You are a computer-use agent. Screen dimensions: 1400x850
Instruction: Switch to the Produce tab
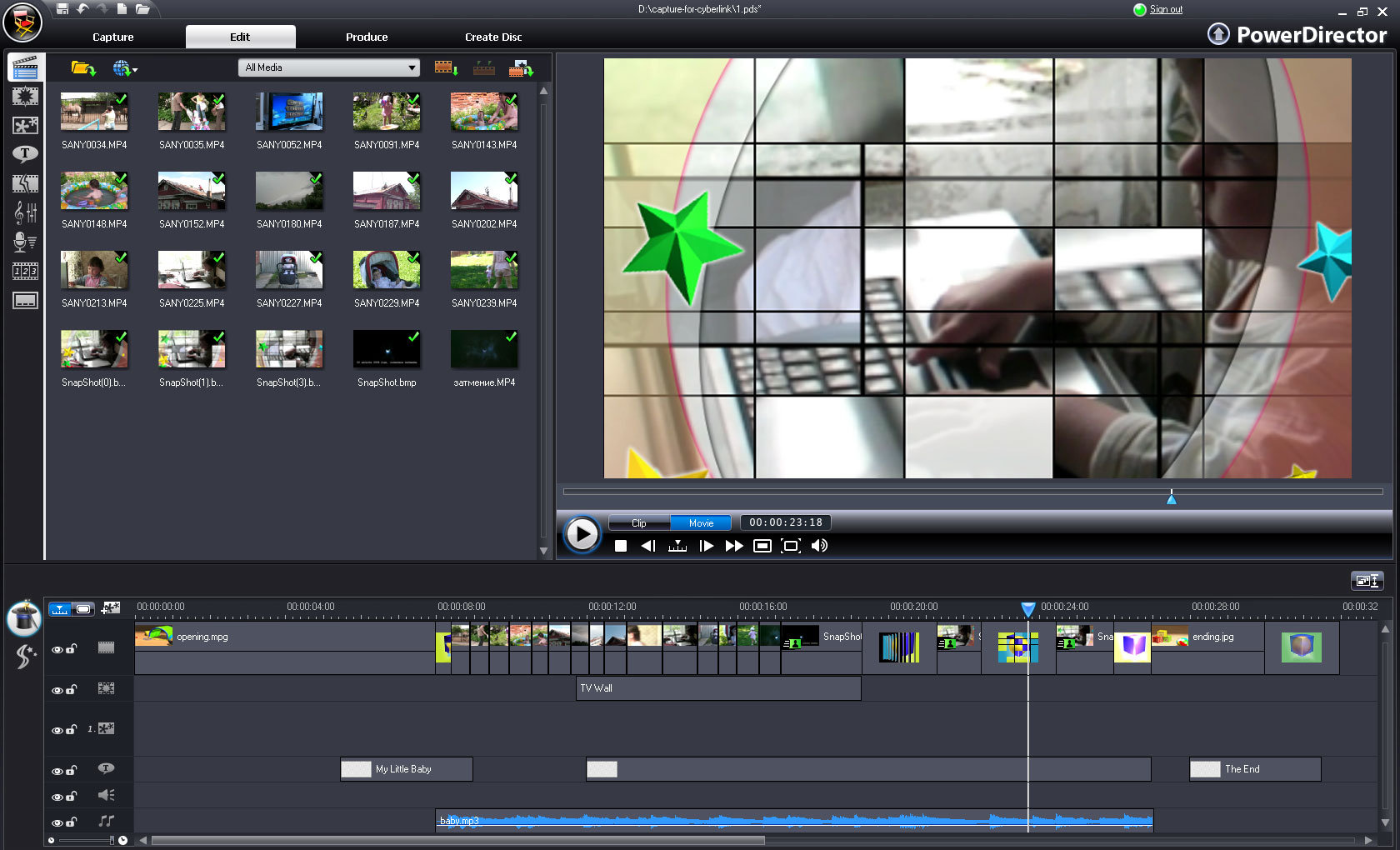(x=367, y=37)
